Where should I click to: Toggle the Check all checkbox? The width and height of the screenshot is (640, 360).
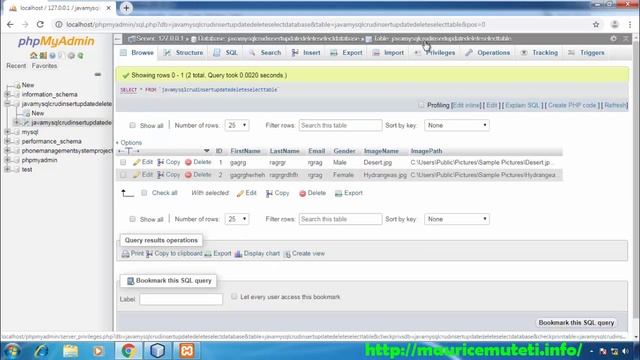click(x=144, y=193)
